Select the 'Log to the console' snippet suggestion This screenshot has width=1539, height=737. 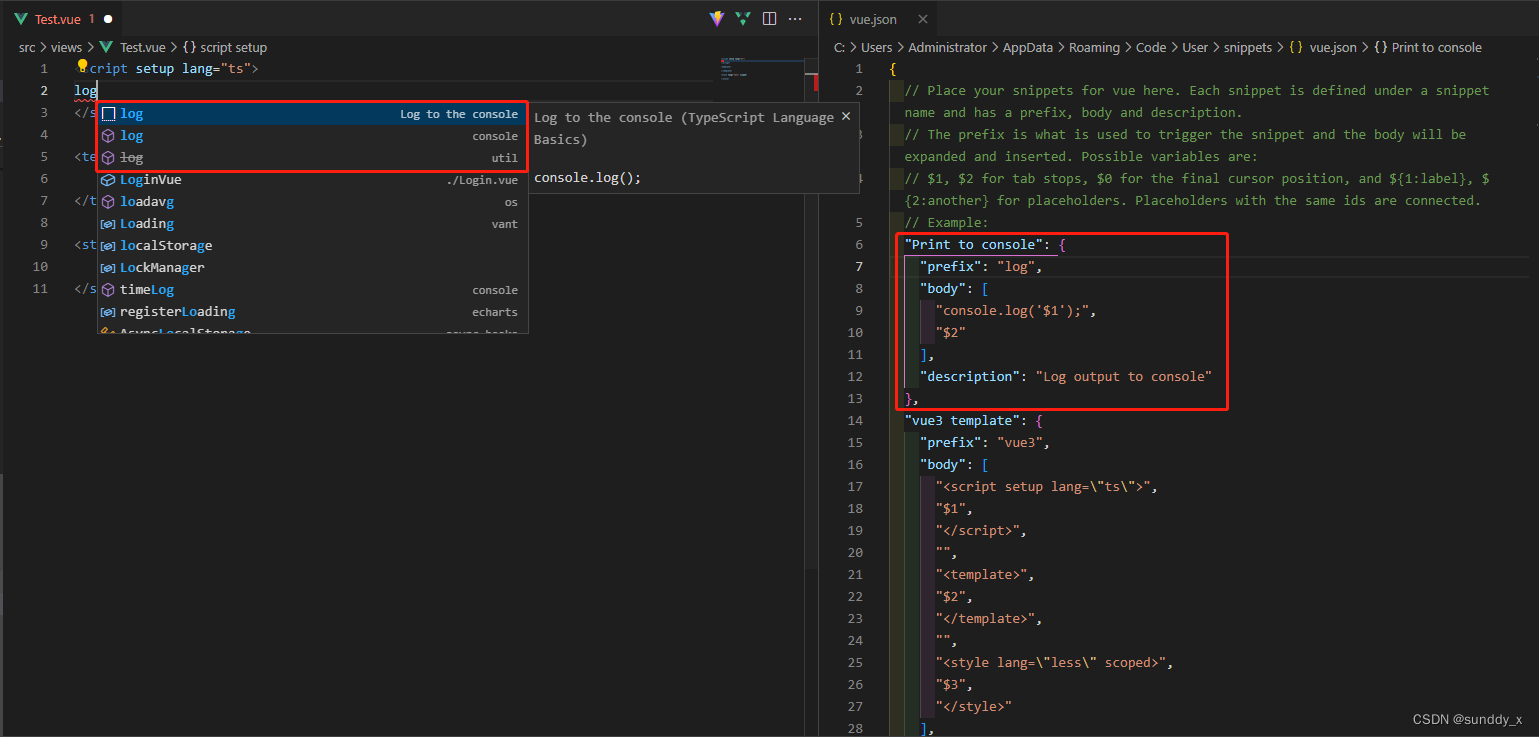(312, 114)
